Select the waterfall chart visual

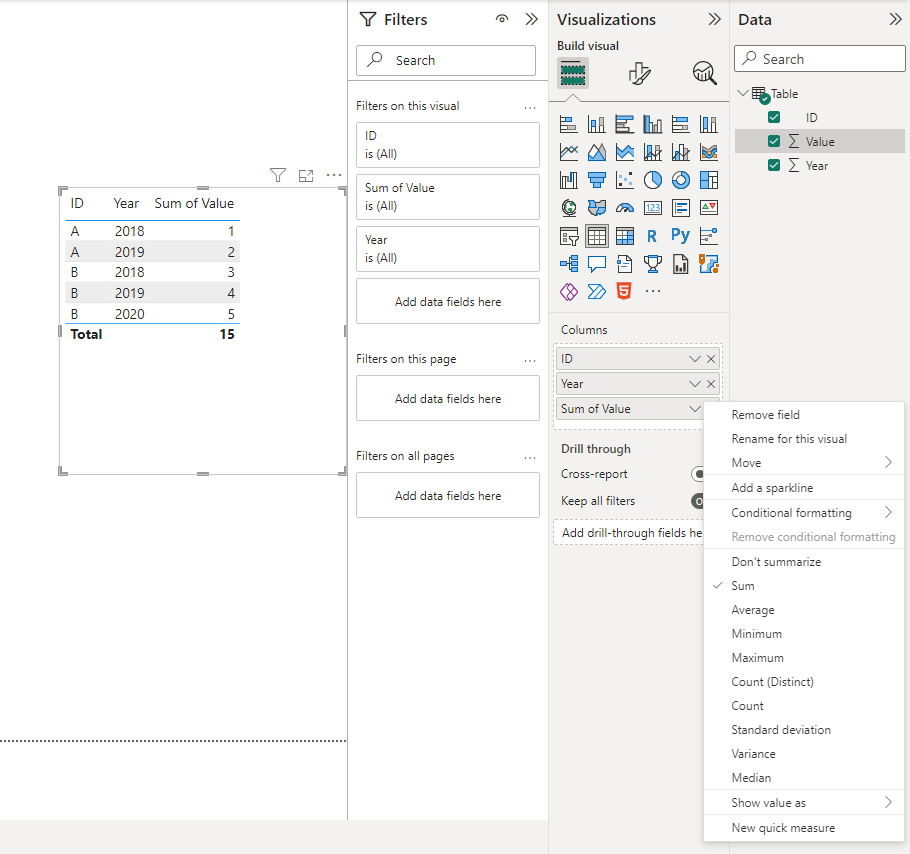(568, 180)
